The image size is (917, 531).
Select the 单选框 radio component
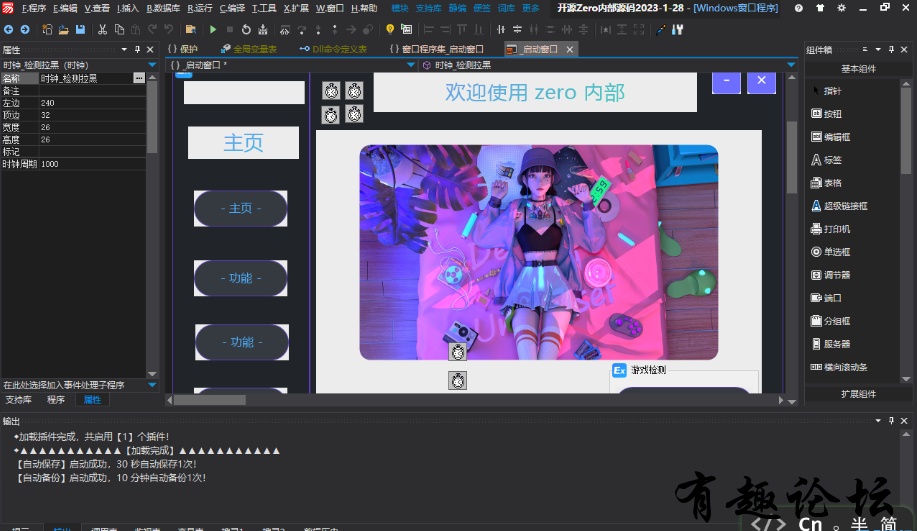pos(836,252)
